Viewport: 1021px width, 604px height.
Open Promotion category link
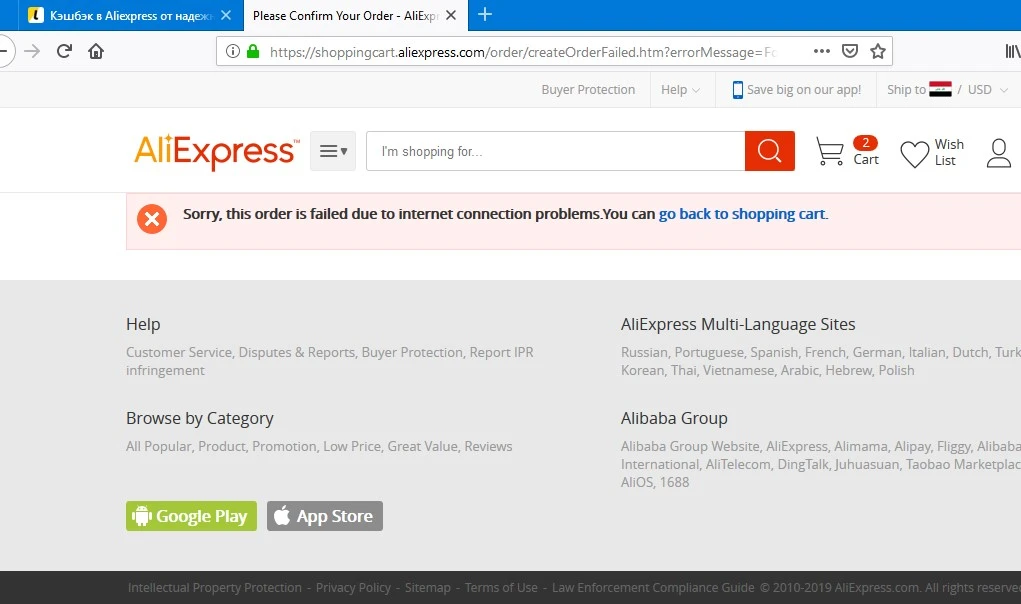[x=284, y=446]
